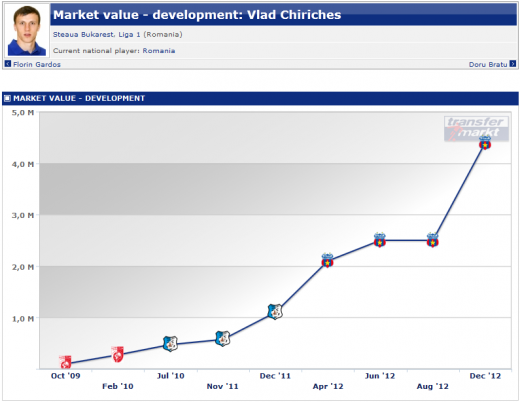Click the previous player arrow beside Florin Gardos
The image size is (520, 402).
(8, 64)
